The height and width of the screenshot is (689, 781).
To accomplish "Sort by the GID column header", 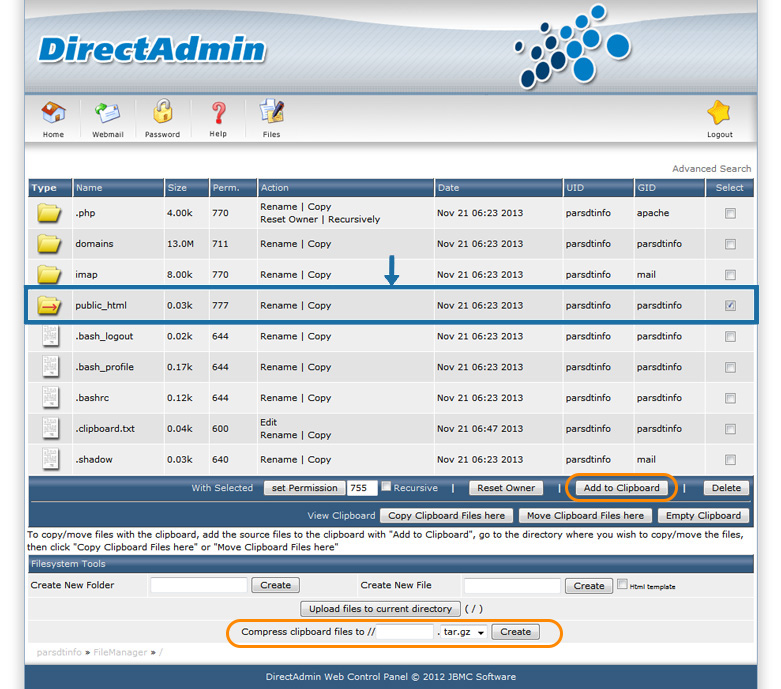I will pos(670,188).
